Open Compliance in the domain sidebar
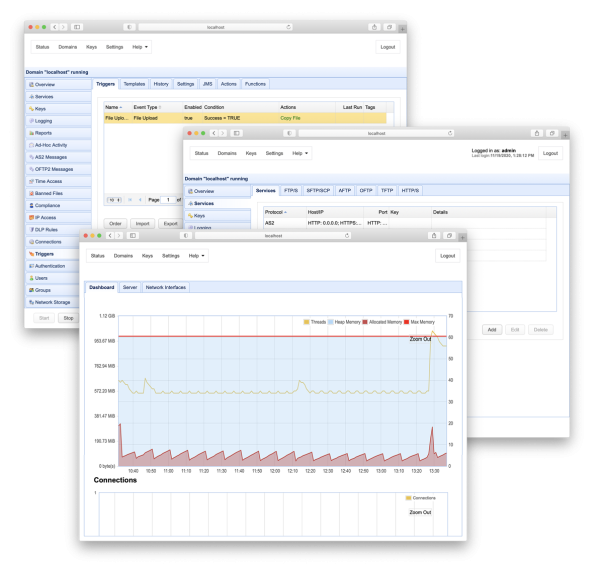The width and height of the screenshot is (603, 564). [x=46, y=205]
